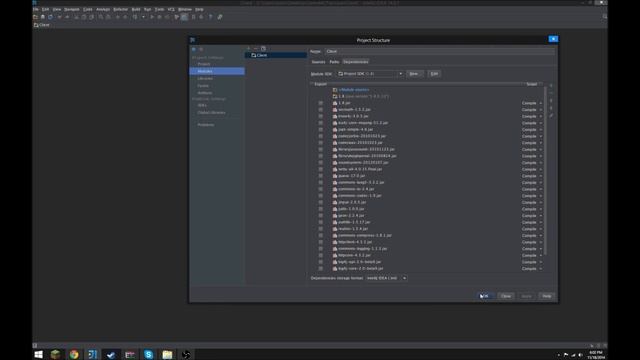Screen dimensions: 640x360
Task: Click the module Name input field
Action: pos(440,51)
